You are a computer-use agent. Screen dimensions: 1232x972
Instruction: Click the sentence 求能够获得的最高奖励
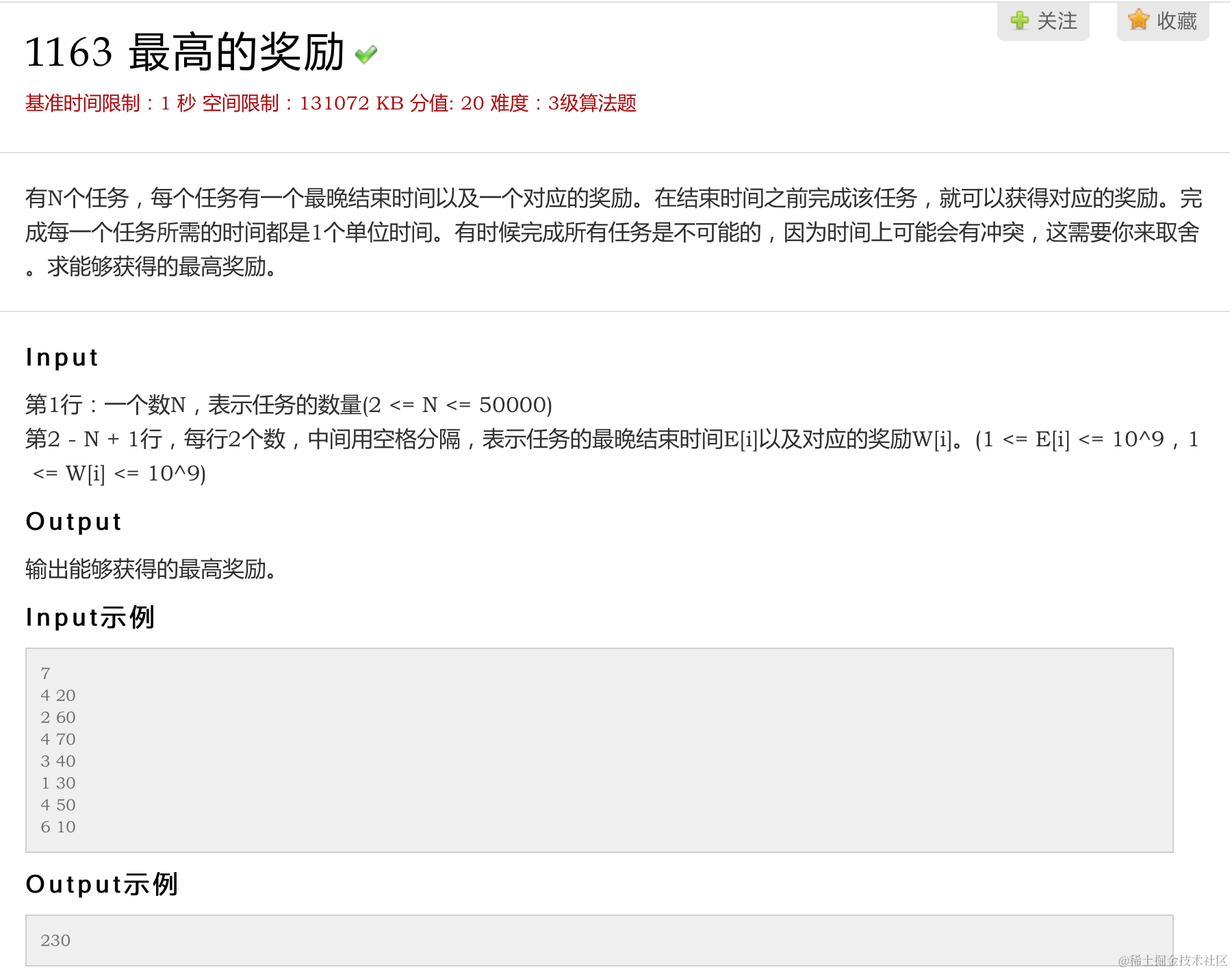coord(162,267)
